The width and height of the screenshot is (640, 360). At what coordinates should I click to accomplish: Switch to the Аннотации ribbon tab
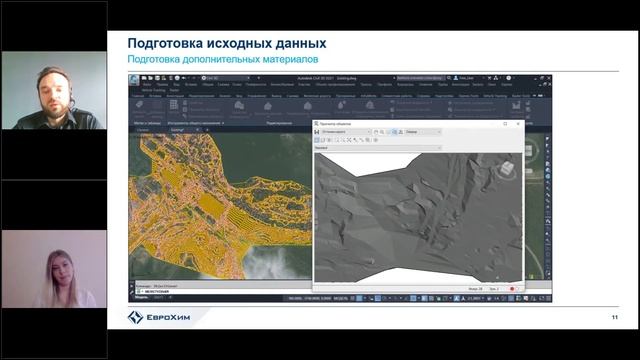[175, 96]
